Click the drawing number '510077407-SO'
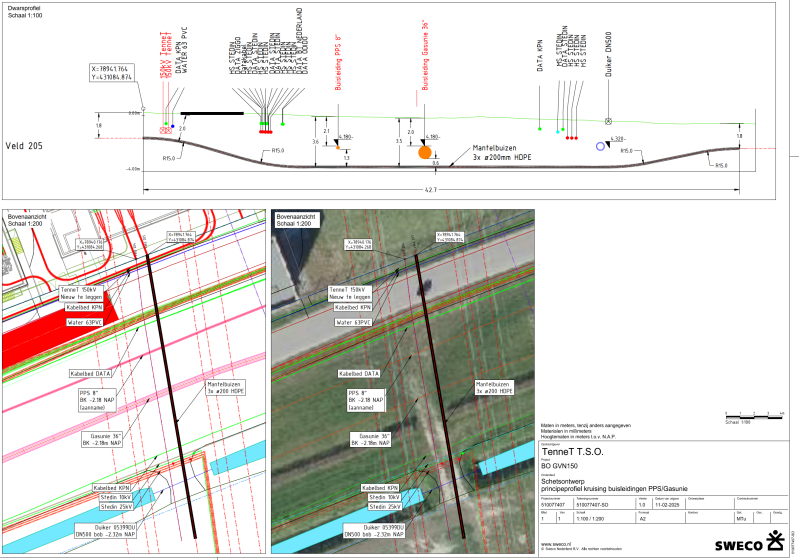The image size is (799, 560). coord(591,505)
